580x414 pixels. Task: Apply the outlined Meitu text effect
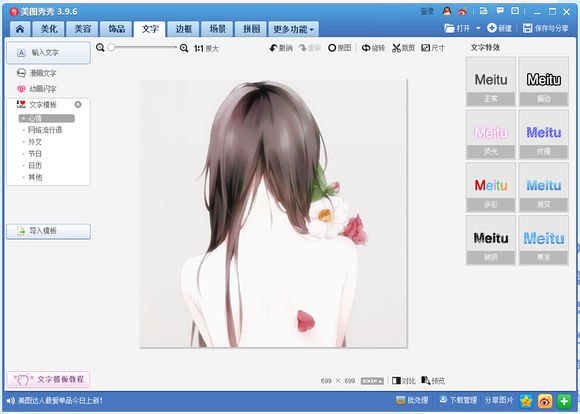pyautogui.click(x=544, y=82)
